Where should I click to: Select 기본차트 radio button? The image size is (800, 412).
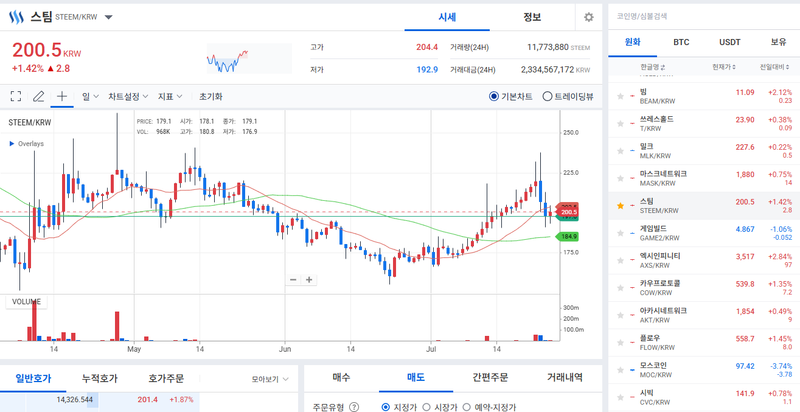tap(493, 96)
